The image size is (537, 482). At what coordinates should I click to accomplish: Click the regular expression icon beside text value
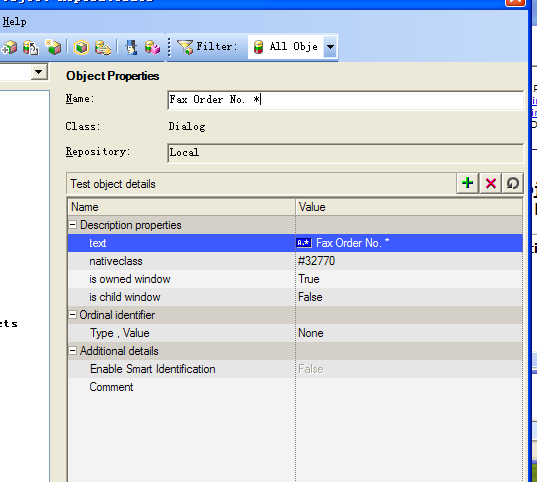tap(304, 243)
